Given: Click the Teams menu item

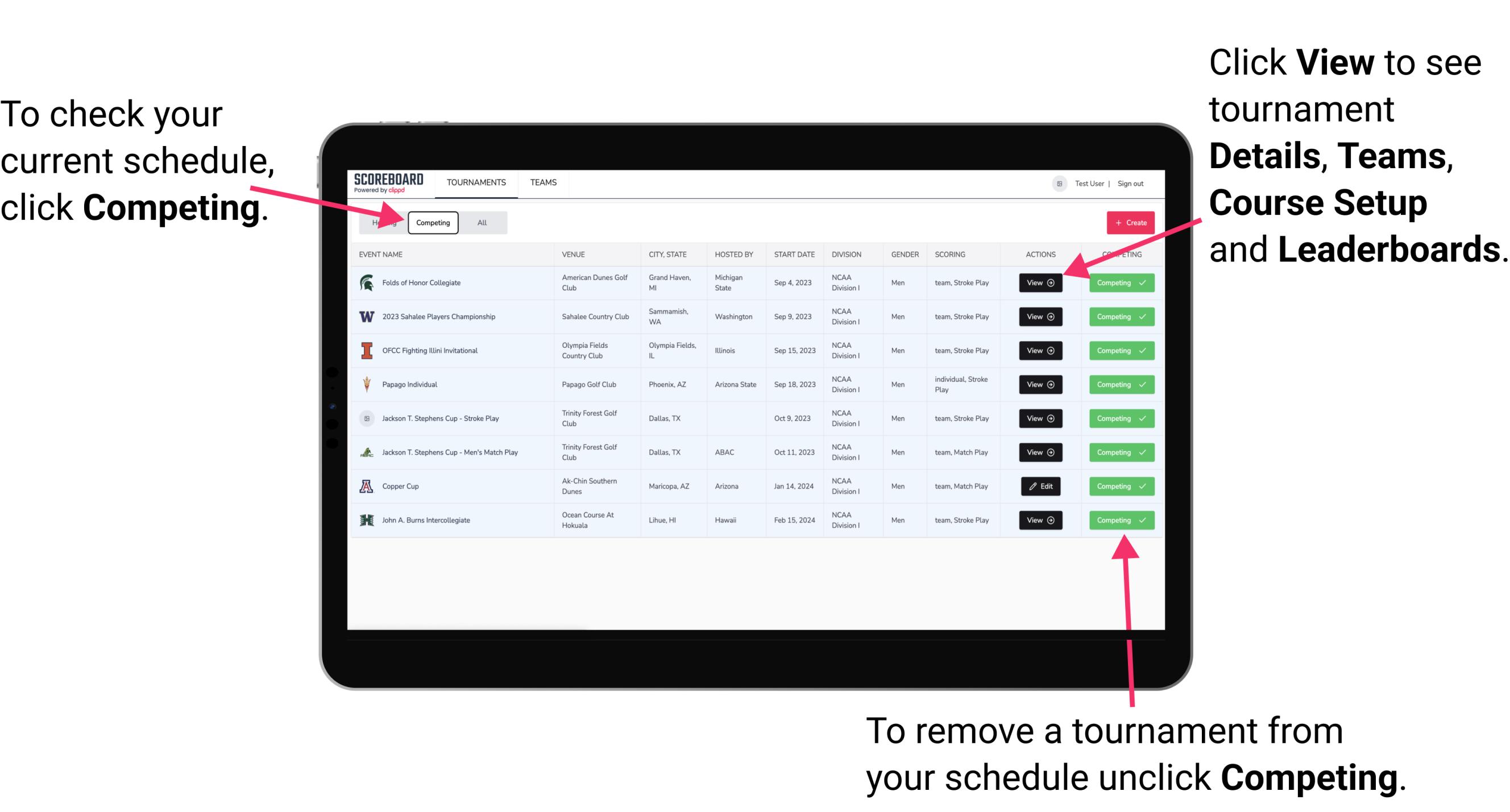Looking at the screenshot, I should 544,182.
